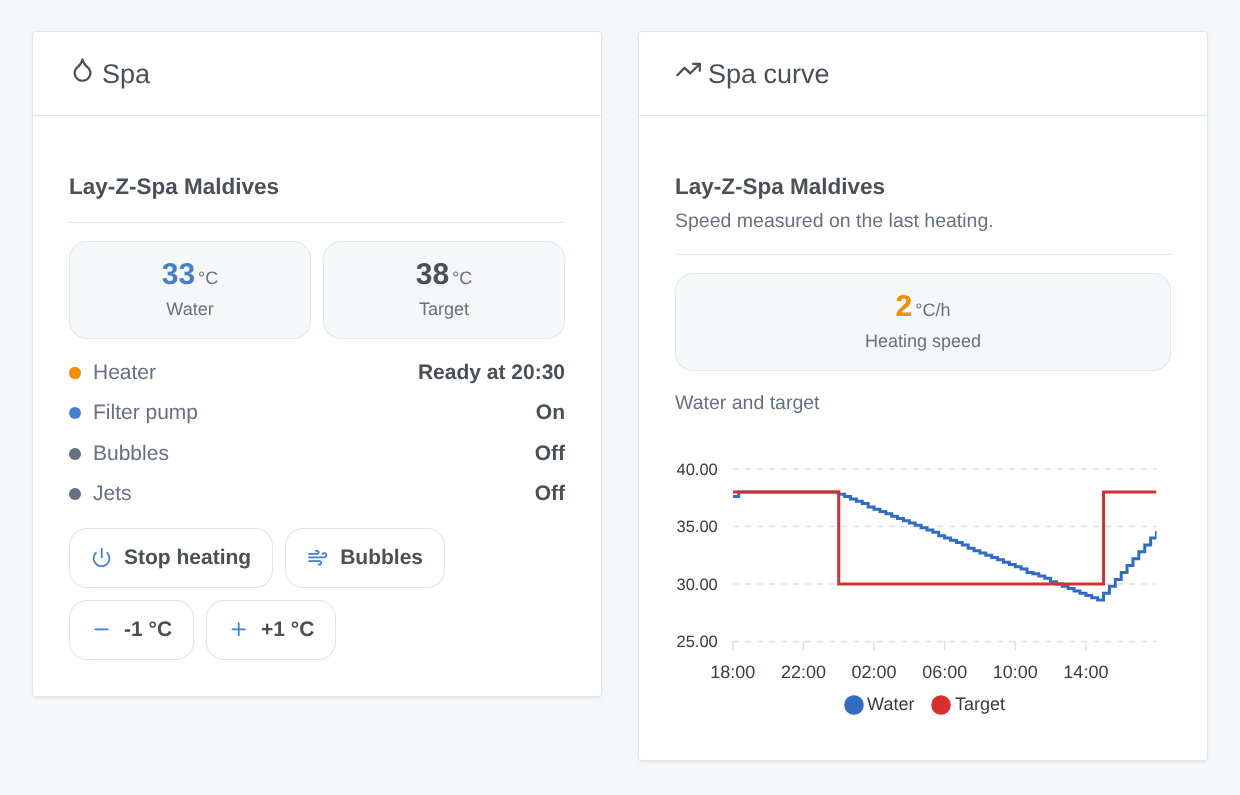Click the 35.00 y-axis label
The image size is (1240, 795).
point(697,527)
